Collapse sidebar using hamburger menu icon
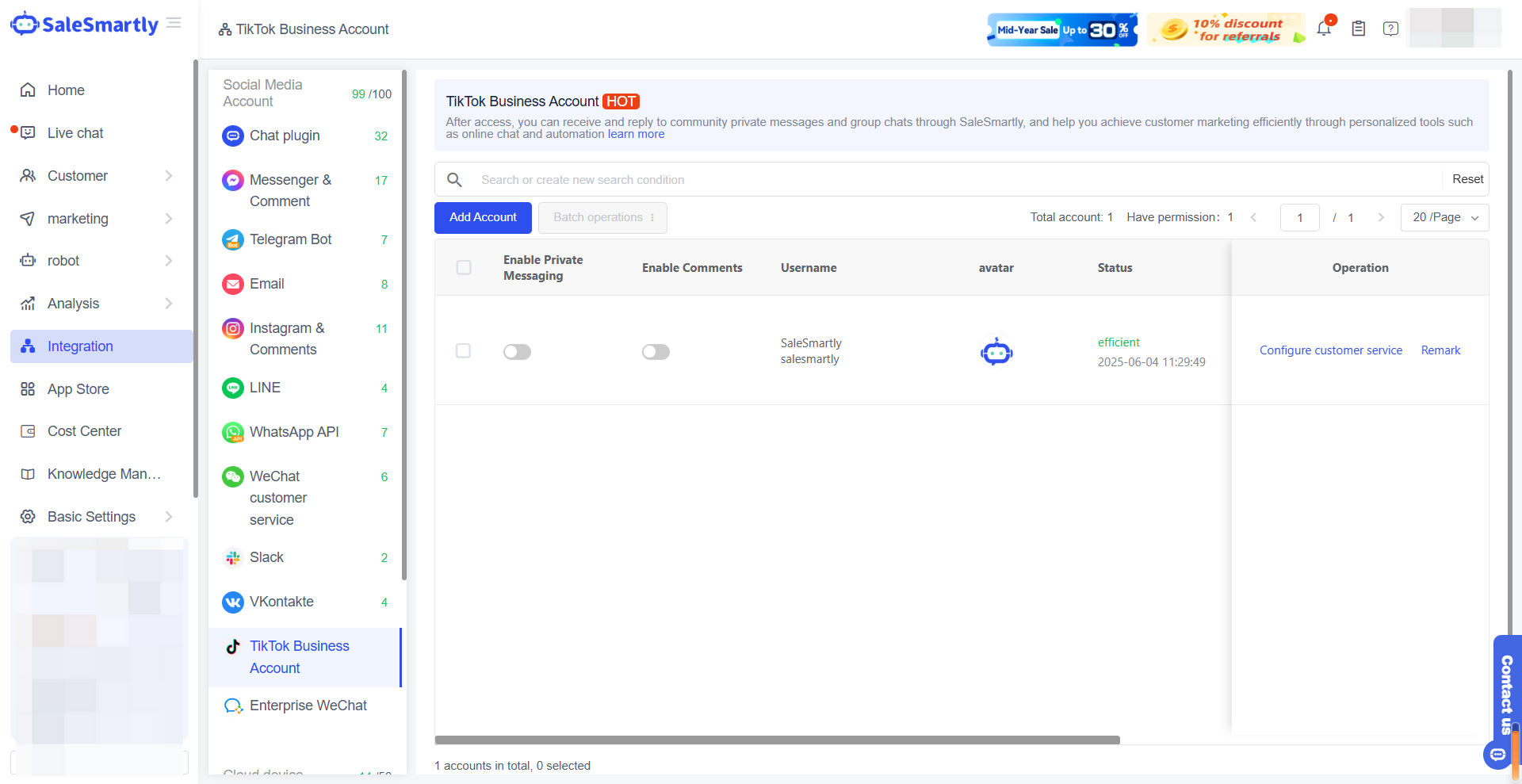This screenshot has height=784, width=1522. 174,23
